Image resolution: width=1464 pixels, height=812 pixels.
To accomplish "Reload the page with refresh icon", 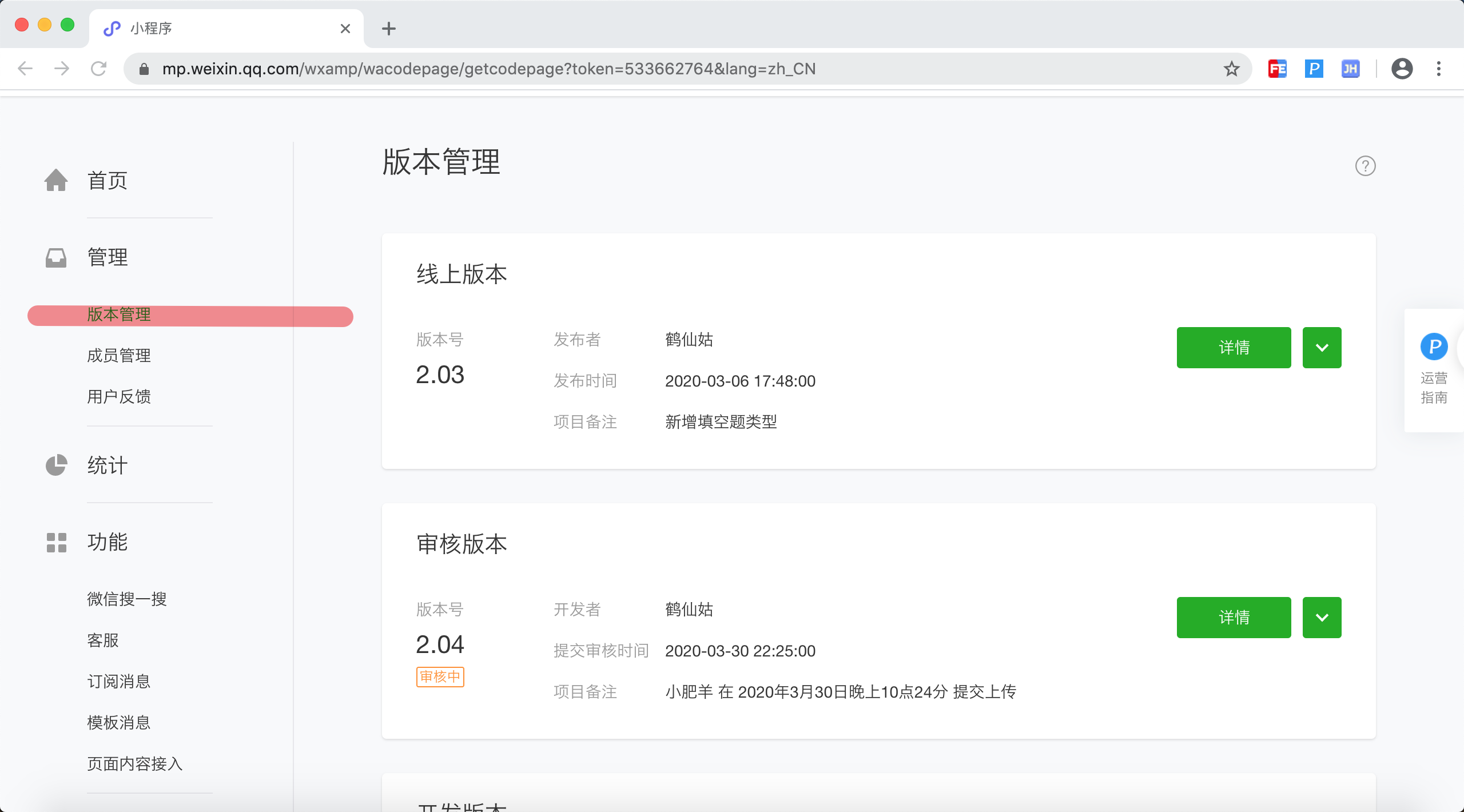I will pyautogui.click(x=99, y=69).
